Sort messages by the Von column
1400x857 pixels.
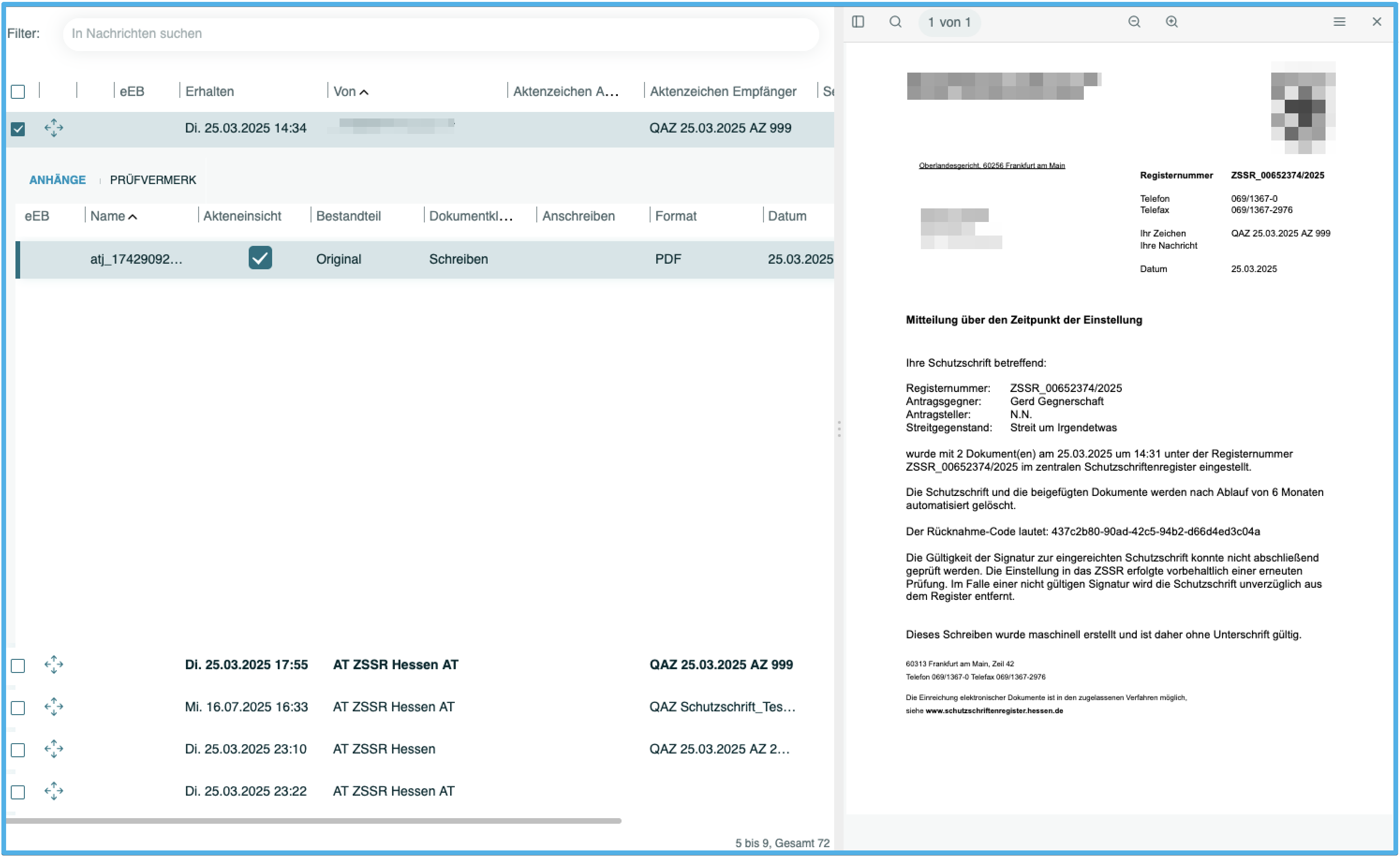click(x=344, y=91)
